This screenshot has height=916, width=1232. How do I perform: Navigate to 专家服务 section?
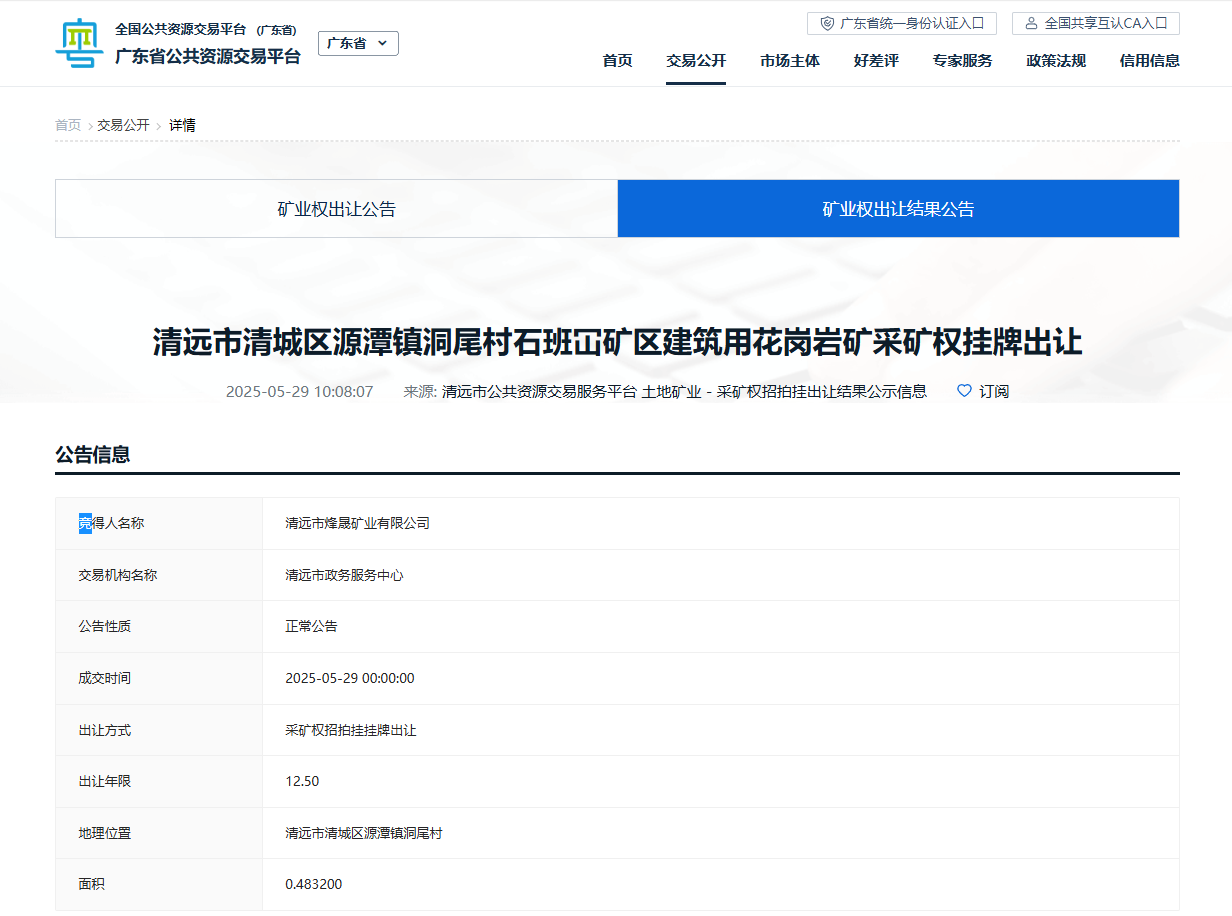coord(962,61)
